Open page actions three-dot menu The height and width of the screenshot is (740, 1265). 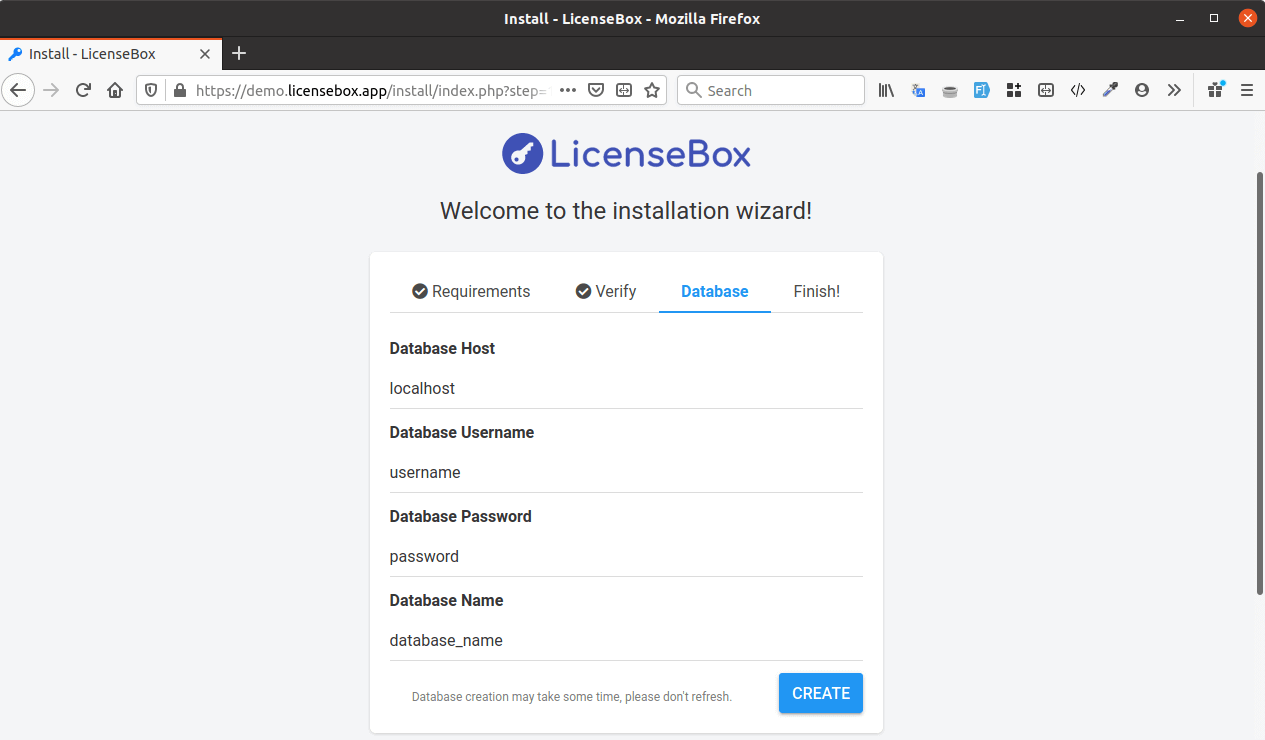(x=568, y=90)
